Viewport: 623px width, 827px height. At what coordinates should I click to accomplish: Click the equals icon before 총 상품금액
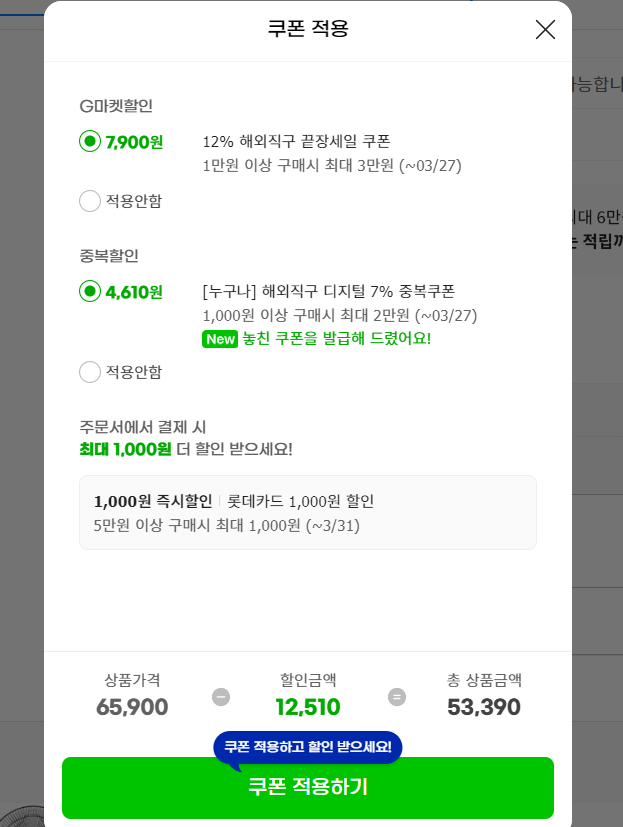click(x=397, y=697)
